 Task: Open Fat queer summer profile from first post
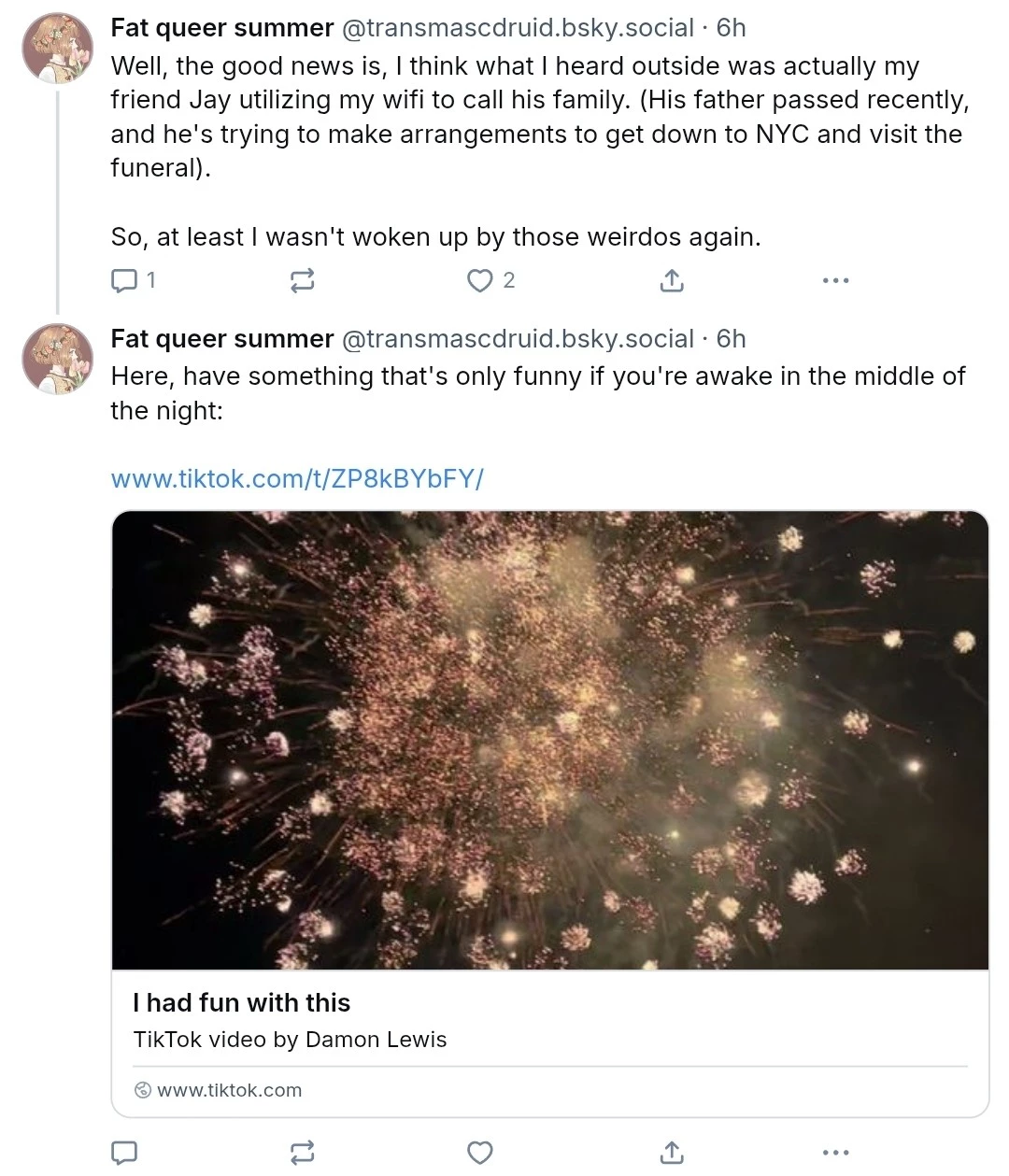(222, 28)
